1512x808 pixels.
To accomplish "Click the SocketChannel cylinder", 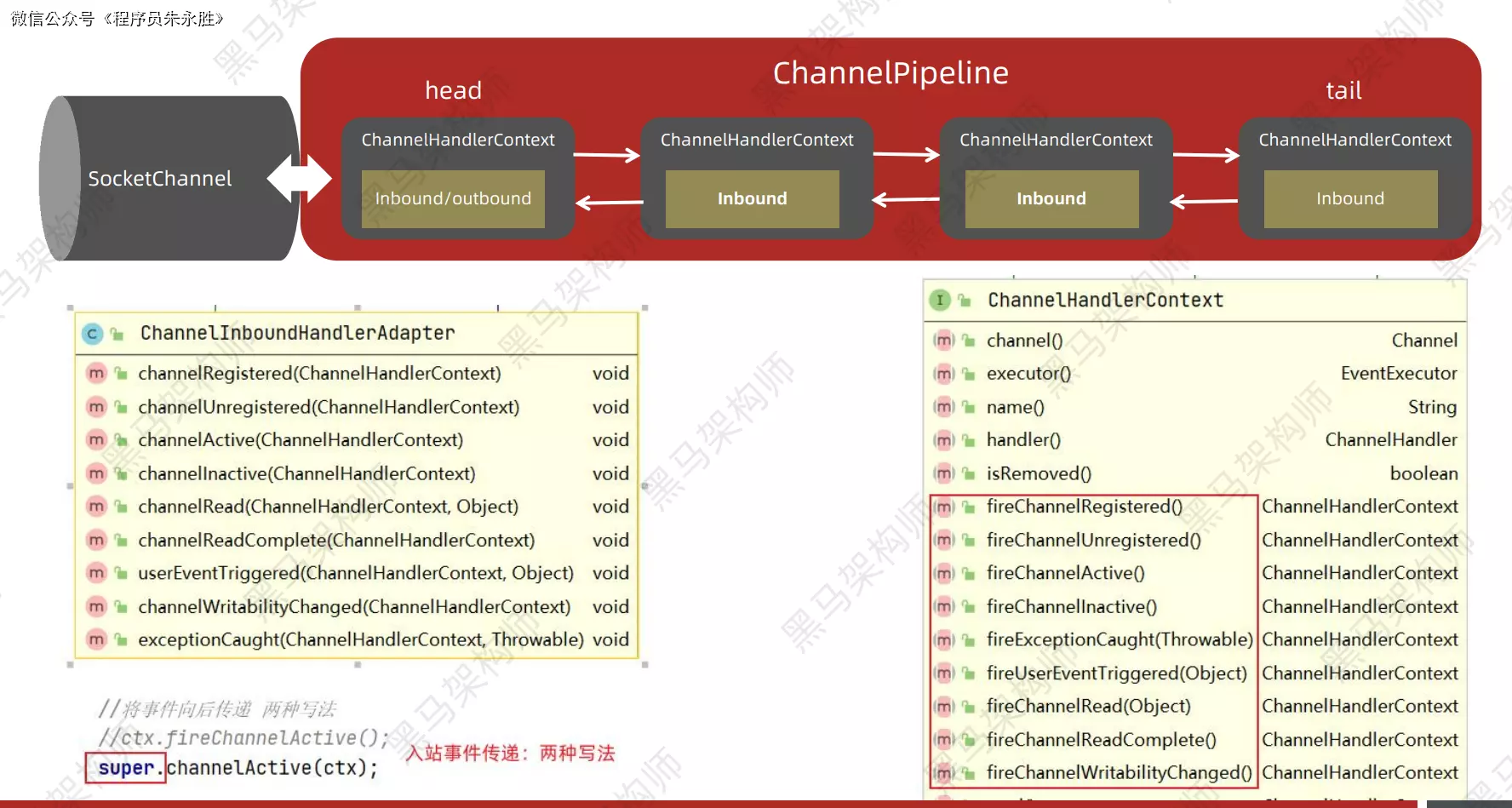I will [160, 179].
